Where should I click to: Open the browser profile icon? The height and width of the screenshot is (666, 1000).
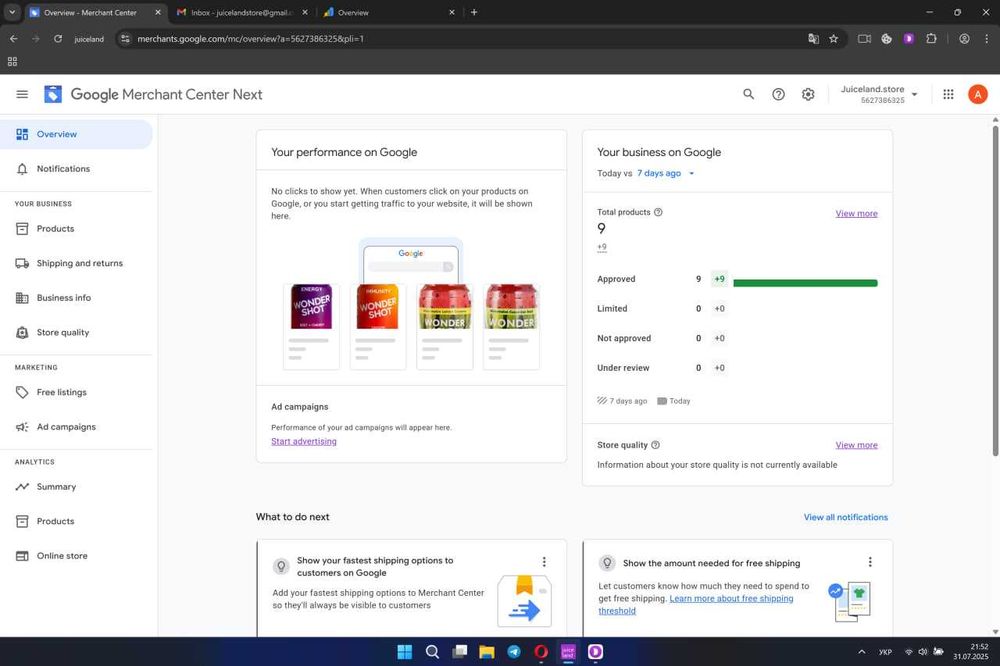tap(964, 39)
